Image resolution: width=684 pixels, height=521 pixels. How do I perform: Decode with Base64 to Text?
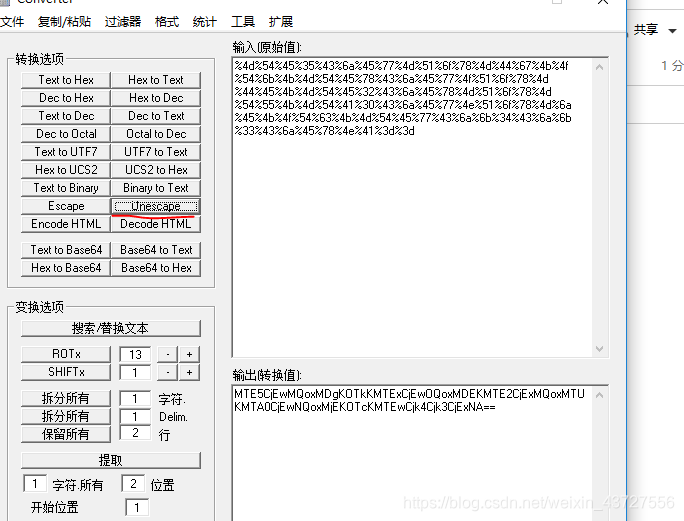coord(156,250)
